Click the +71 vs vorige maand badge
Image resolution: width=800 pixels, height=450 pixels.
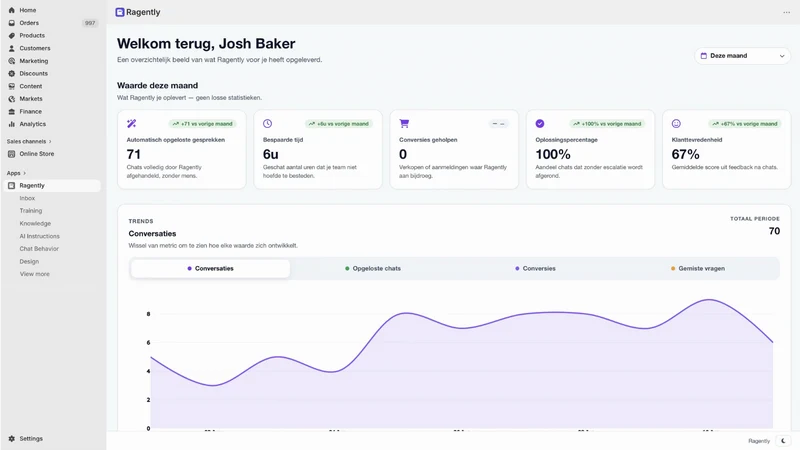point(203,123)
